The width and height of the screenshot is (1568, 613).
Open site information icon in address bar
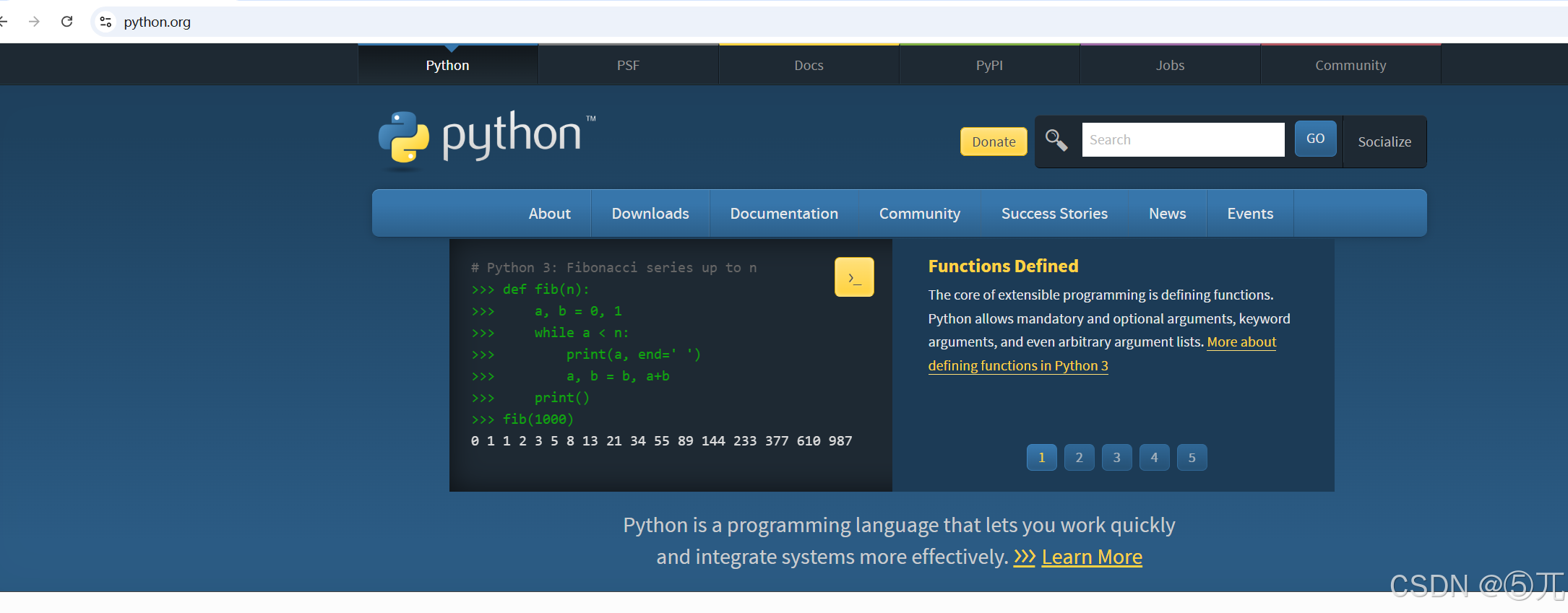click(x=105, y=22)
